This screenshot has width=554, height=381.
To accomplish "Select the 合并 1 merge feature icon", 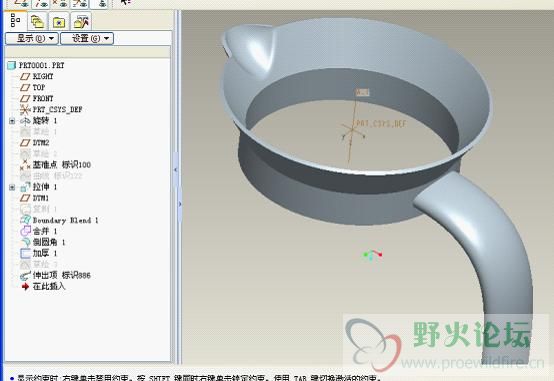I will 25,231.
